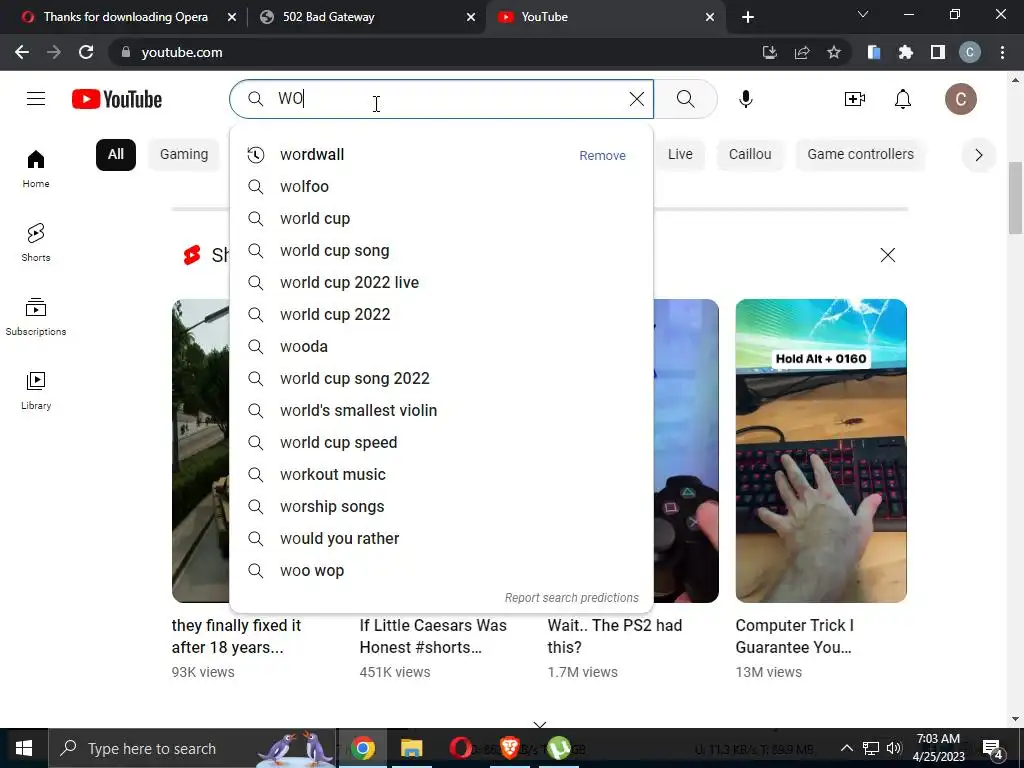
Task: Open the notifications bell
Action: point(903,99)
